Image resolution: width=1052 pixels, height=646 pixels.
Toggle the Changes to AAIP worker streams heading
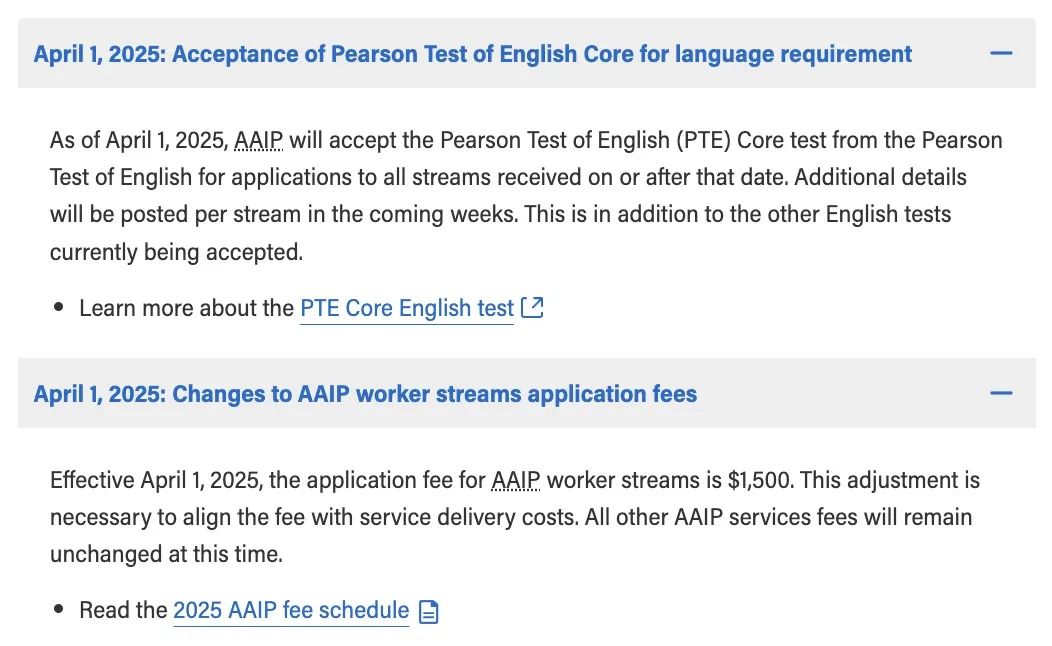click(365, 394)
